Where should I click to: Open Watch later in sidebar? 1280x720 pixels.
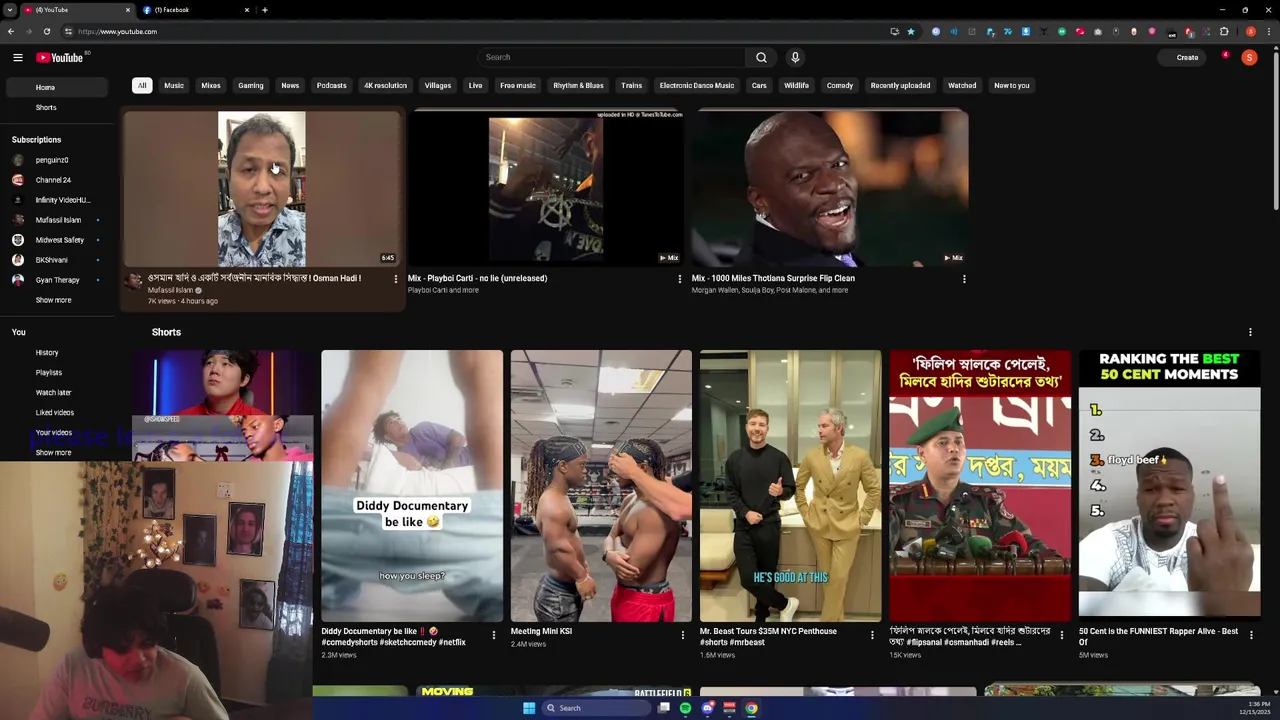point(53,392)
